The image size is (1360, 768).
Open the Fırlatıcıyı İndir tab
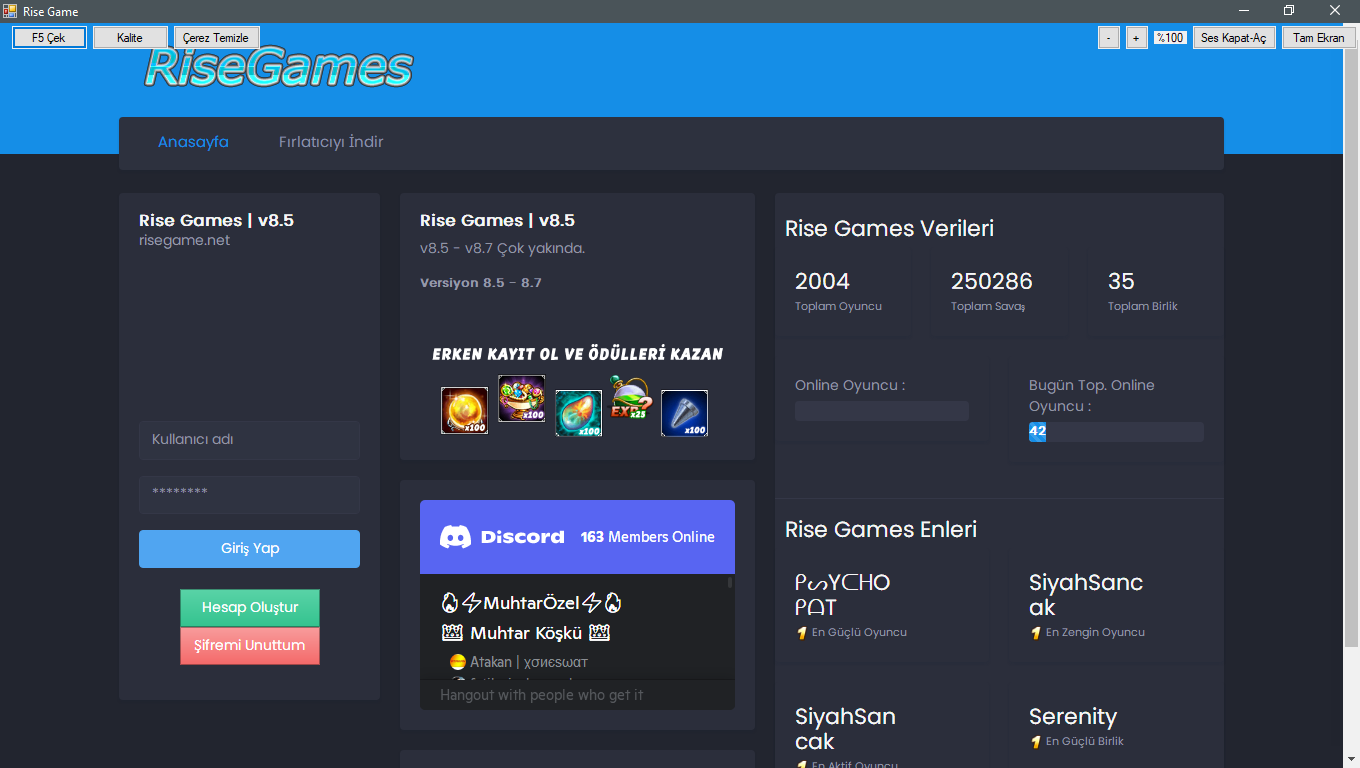click(x=331, y=142)
